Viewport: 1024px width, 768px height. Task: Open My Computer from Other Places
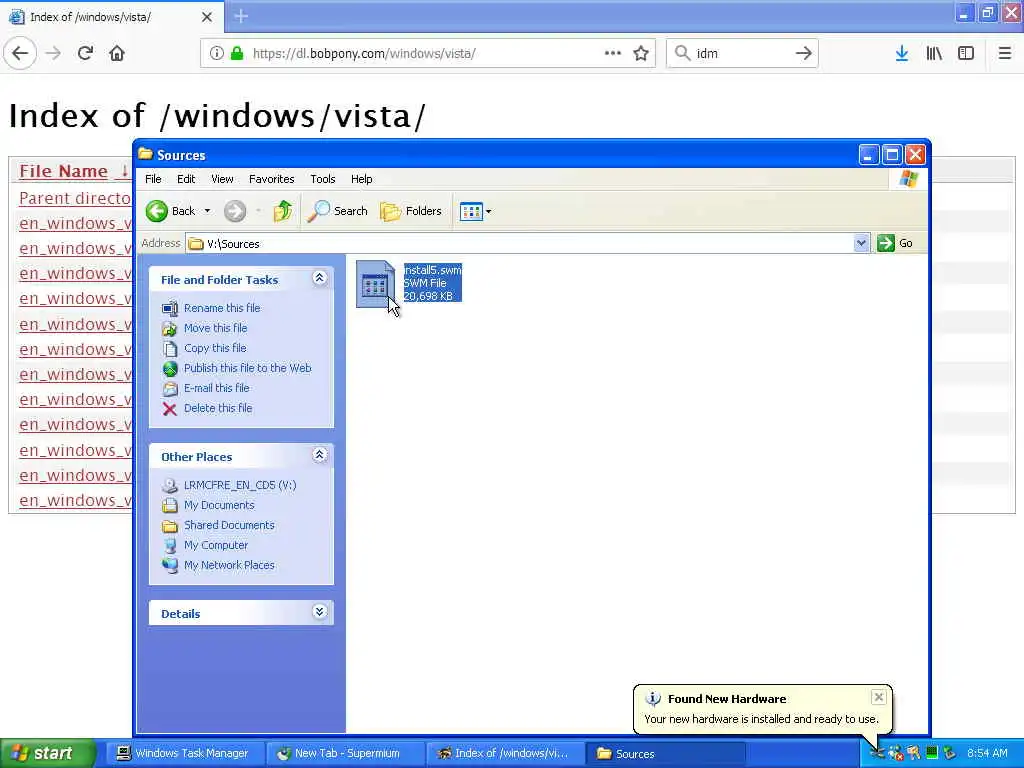click(216, 545)
